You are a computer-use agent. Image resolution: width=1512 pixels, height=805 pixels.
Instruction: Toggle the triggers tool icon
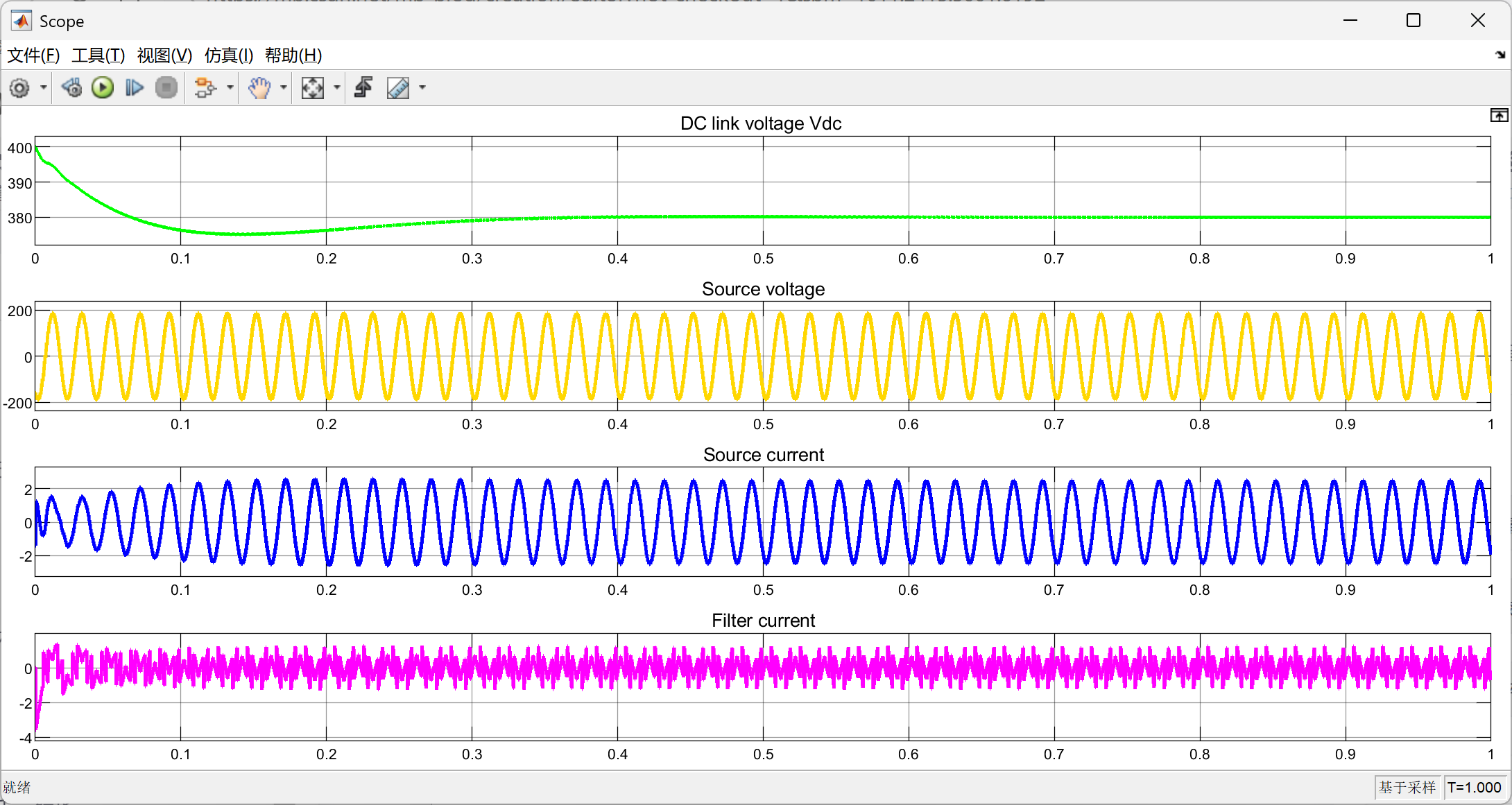[x=363, y=88]
